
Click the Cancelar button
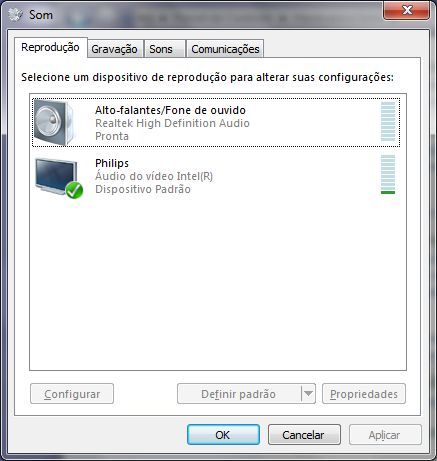pos(304,435)
